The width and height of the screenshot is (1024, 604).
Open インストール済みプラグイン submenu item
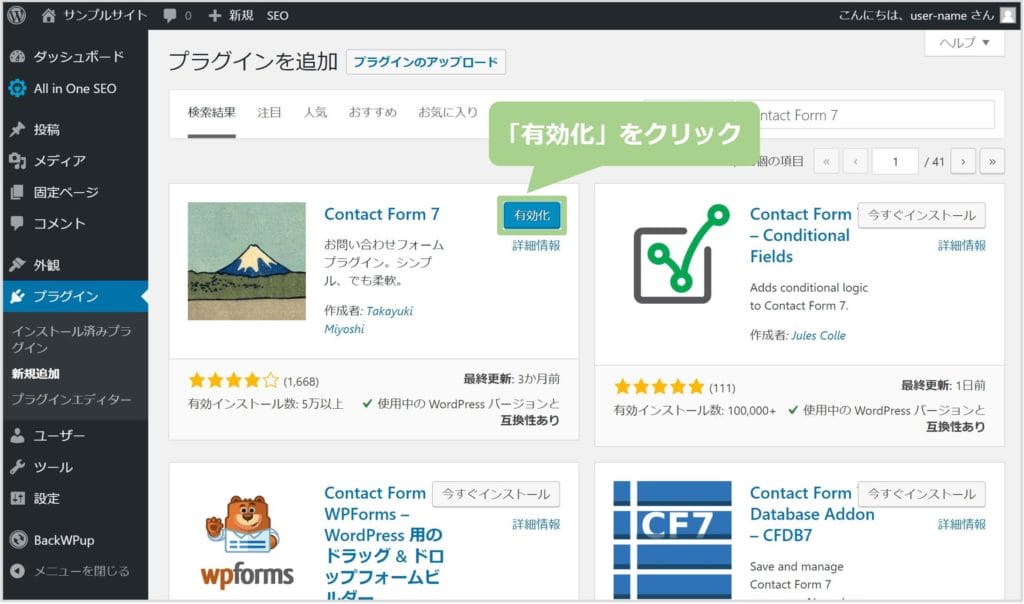tap(72, 340)
